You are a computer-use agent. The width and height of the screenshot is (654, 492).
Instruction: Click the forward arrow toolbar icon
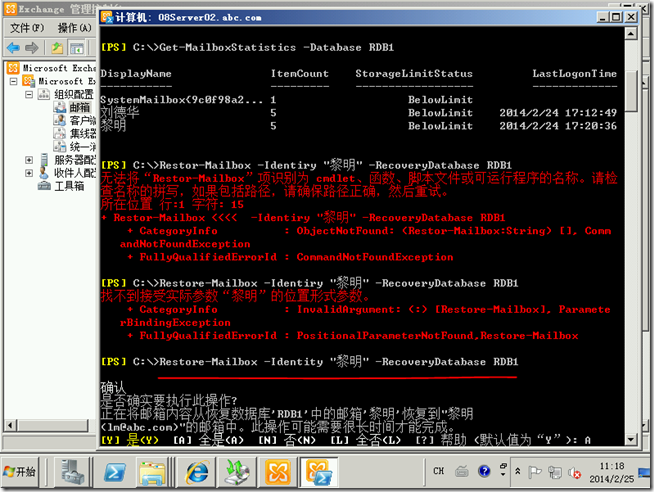coord(32,48)
